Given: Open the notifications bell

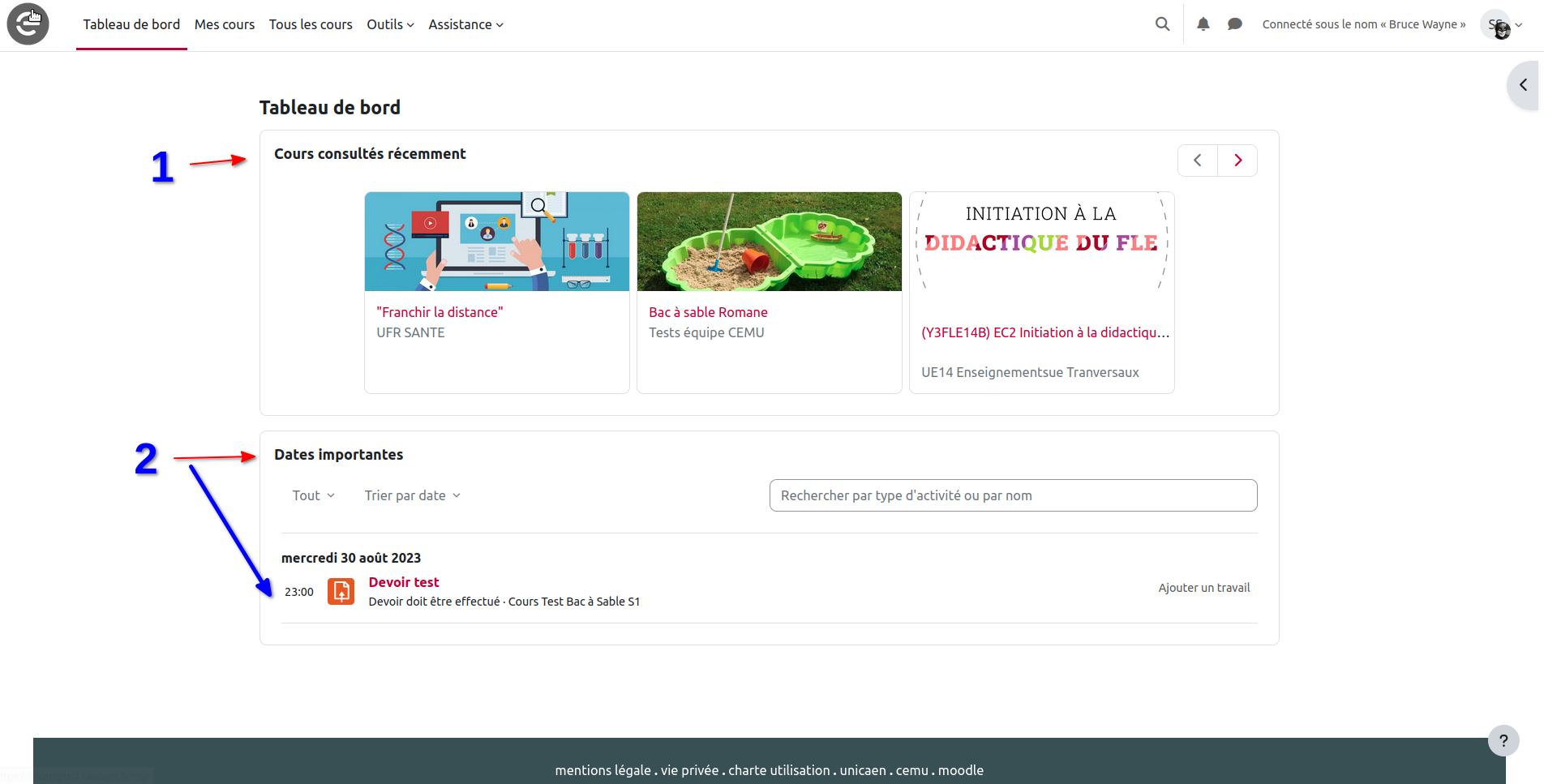Looking at the screenshot, I should pos(1203,24).
